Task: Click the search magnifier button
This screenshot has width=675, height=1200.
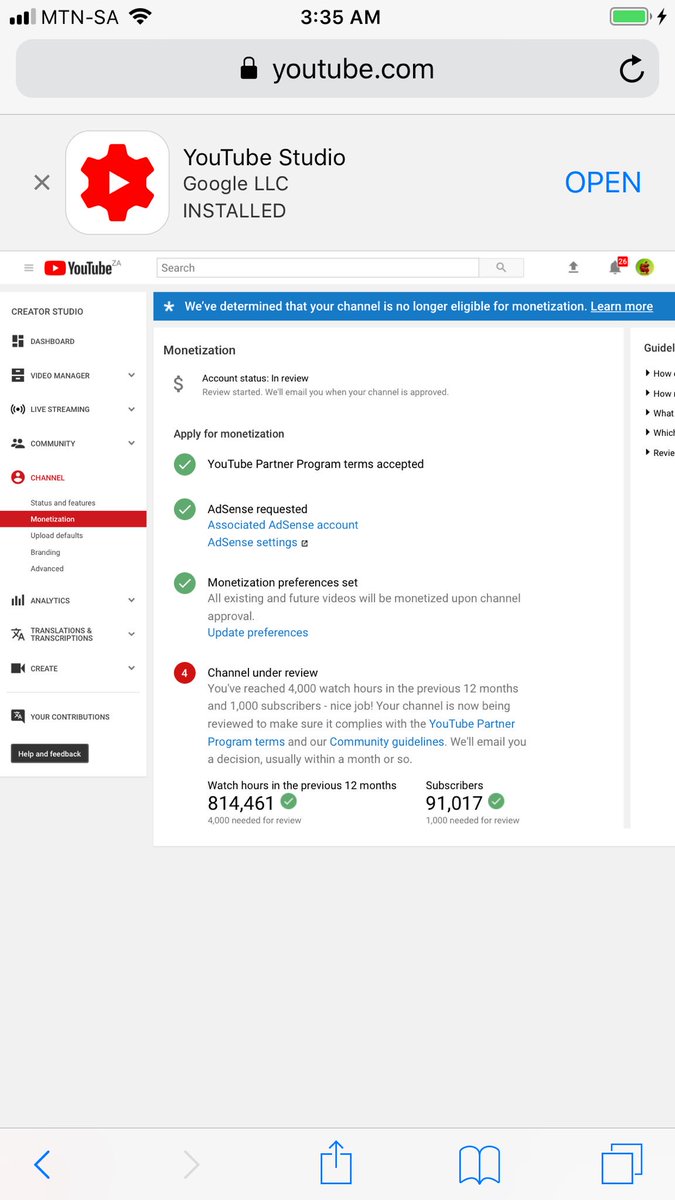Action: pos(501,268)
